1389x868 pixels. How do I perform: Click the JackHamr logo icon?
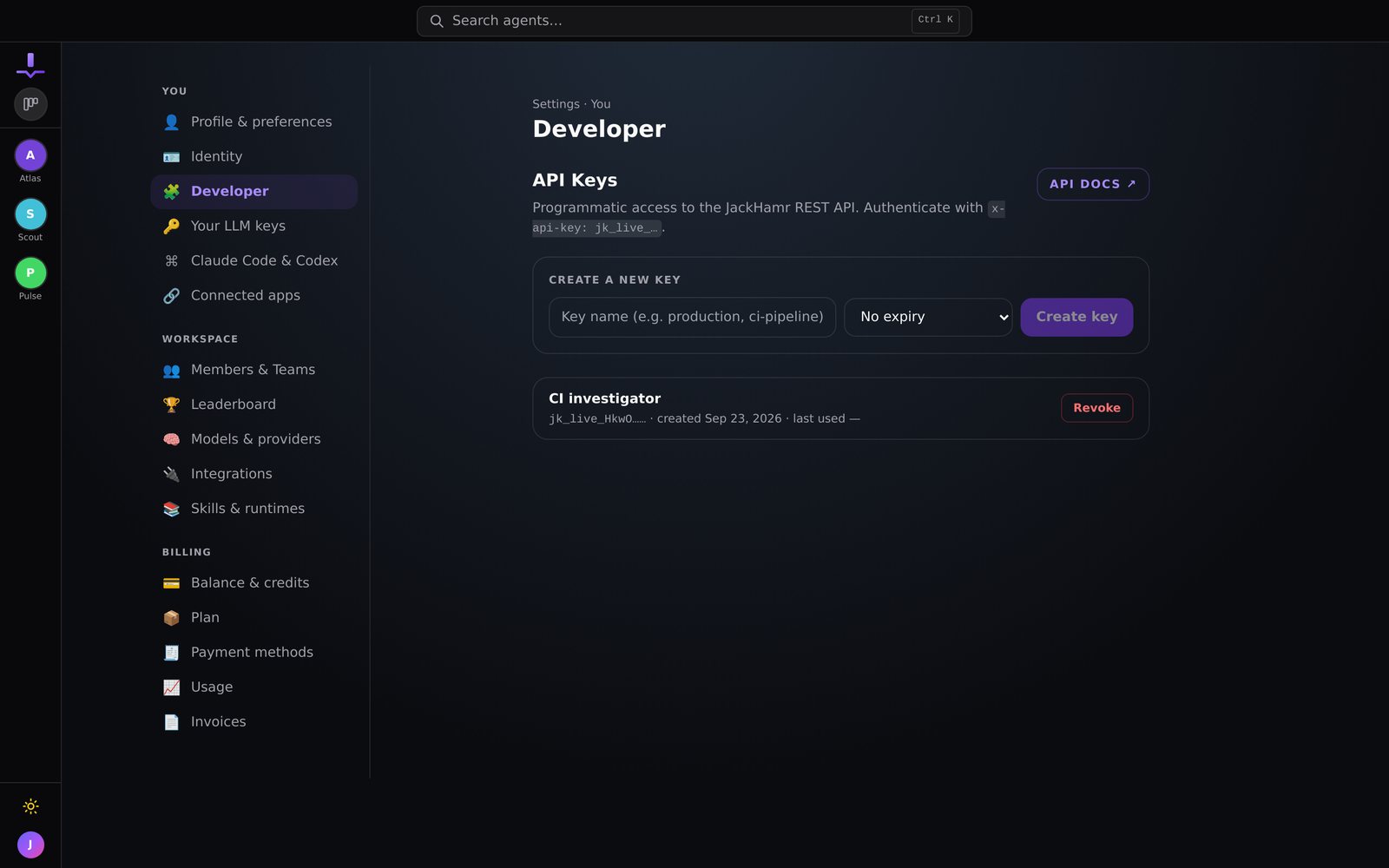[30, 65]
